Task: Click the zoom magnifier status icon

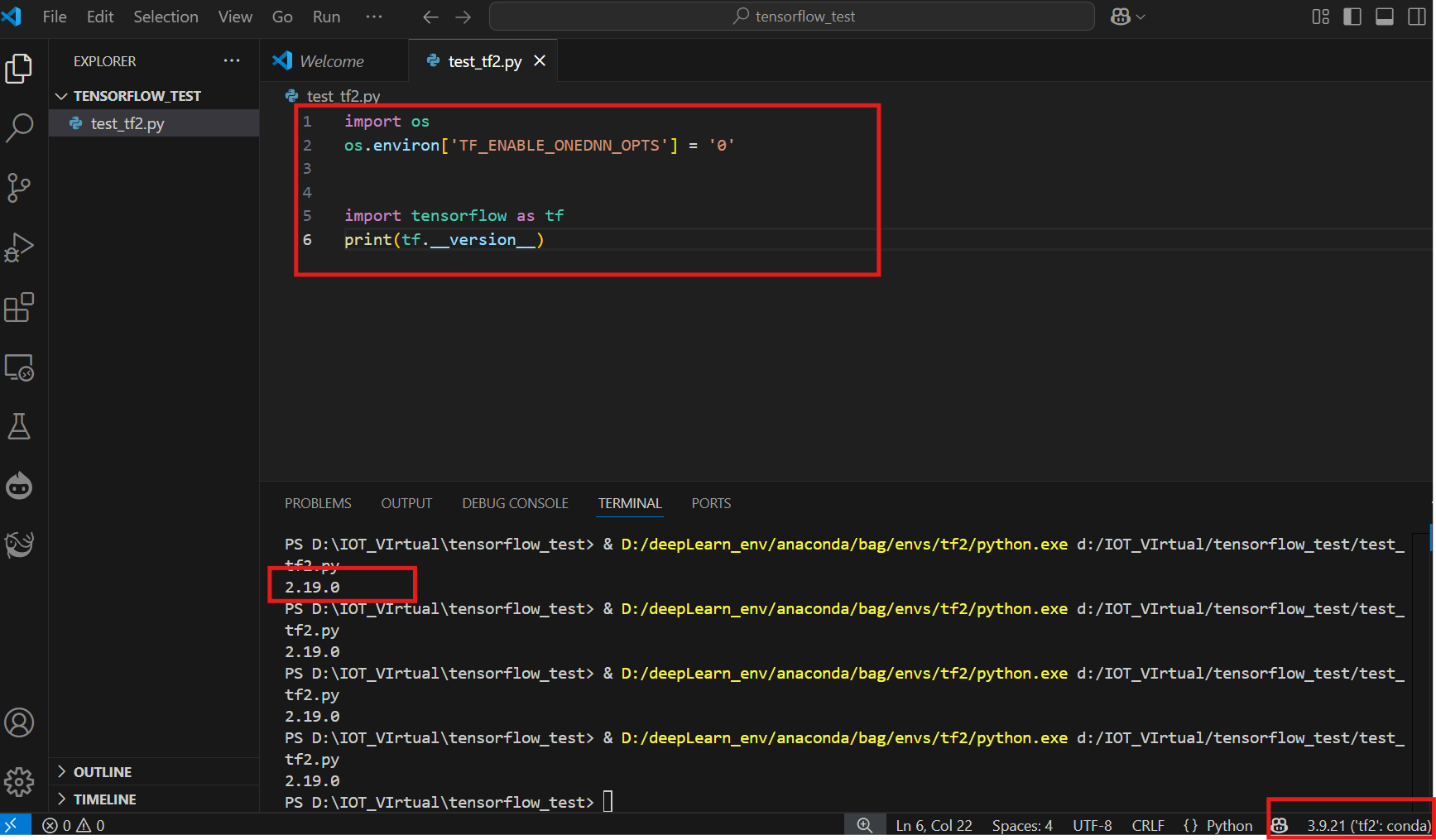Action: point(864,825)
